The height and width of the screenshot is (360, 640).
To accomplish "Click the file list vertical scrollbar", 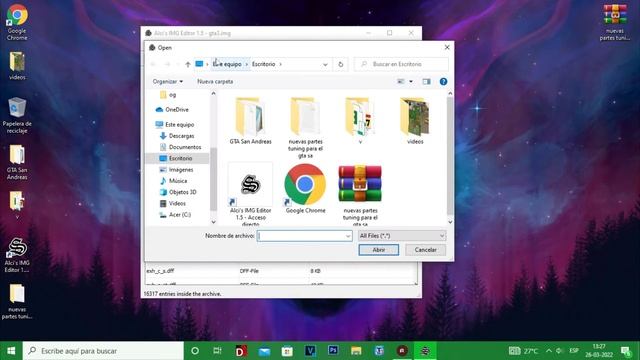I will pos(450,155).
